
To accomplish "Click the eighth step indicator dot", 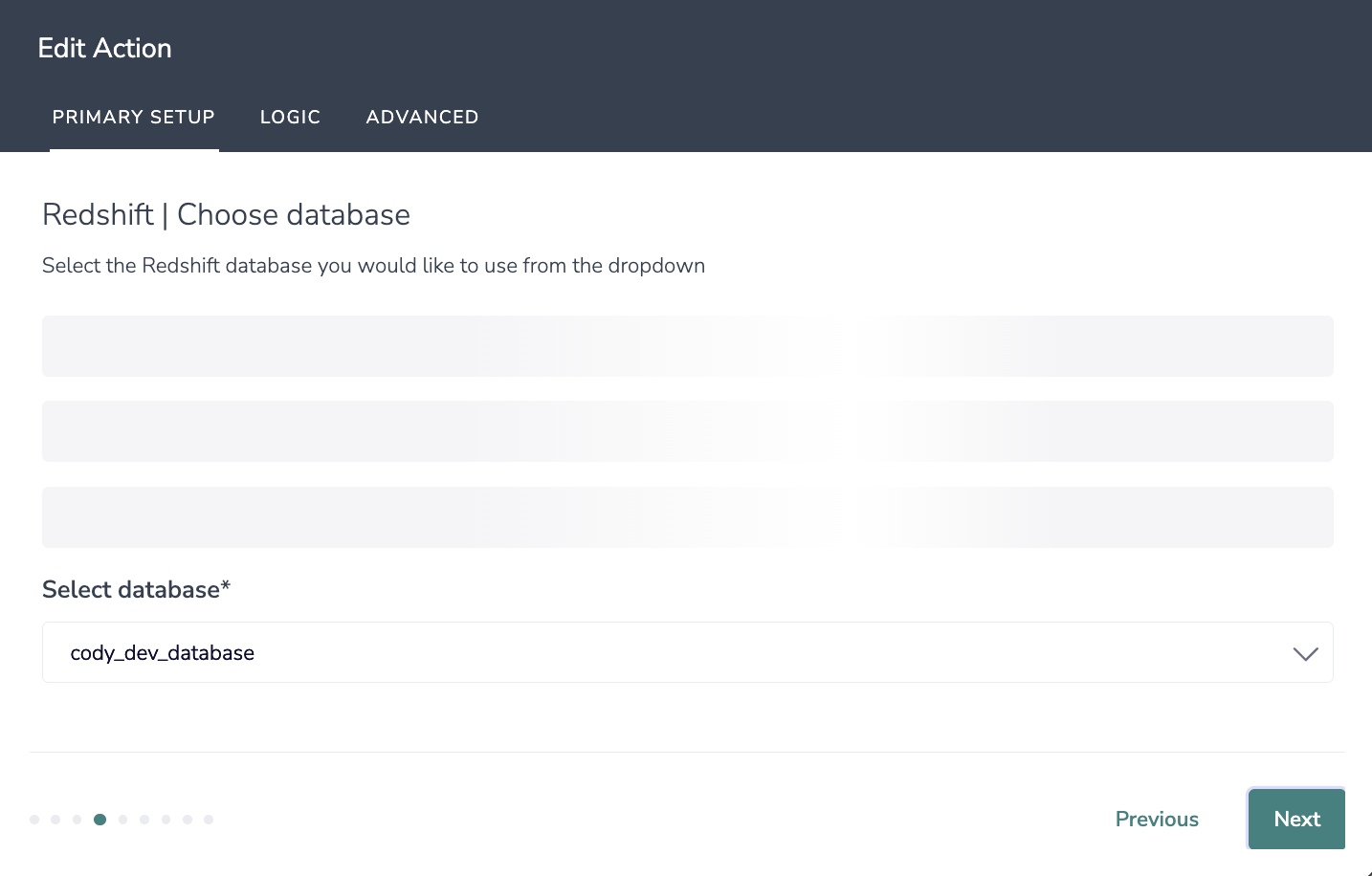I will (x=188, y=820).
